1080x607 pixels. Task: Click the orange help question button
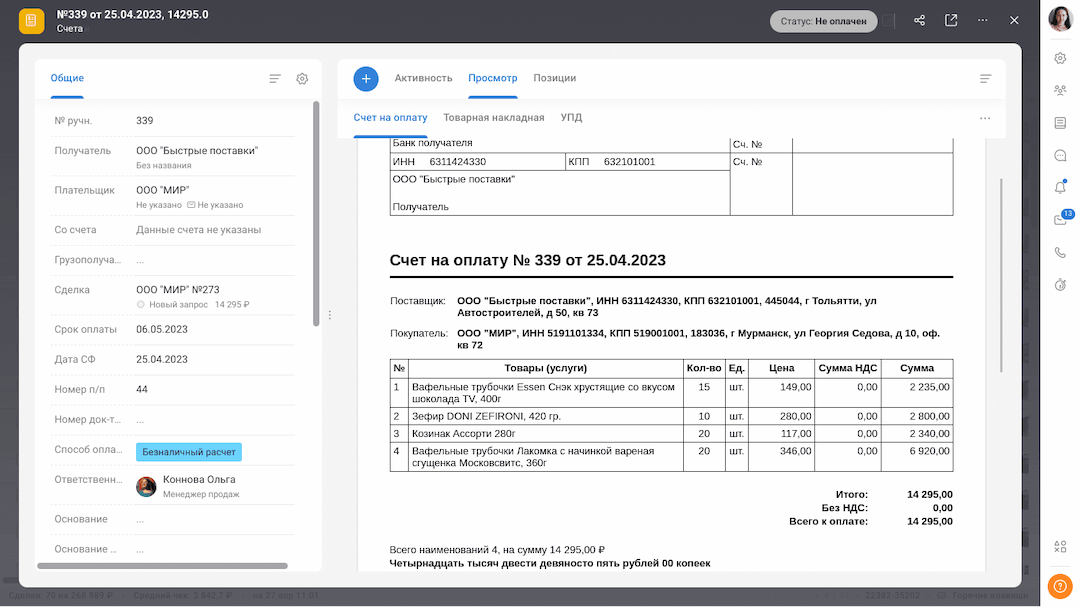[x=1060, y=586]
